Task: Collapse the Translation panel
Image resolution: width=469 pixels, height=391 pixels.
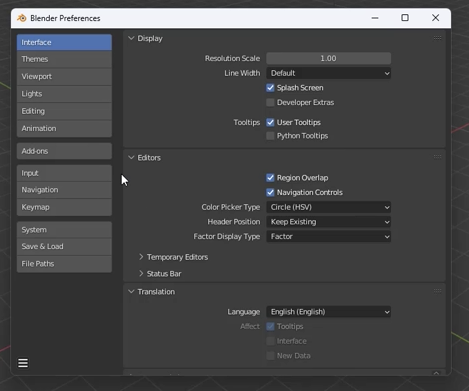Action: [131, 291]
